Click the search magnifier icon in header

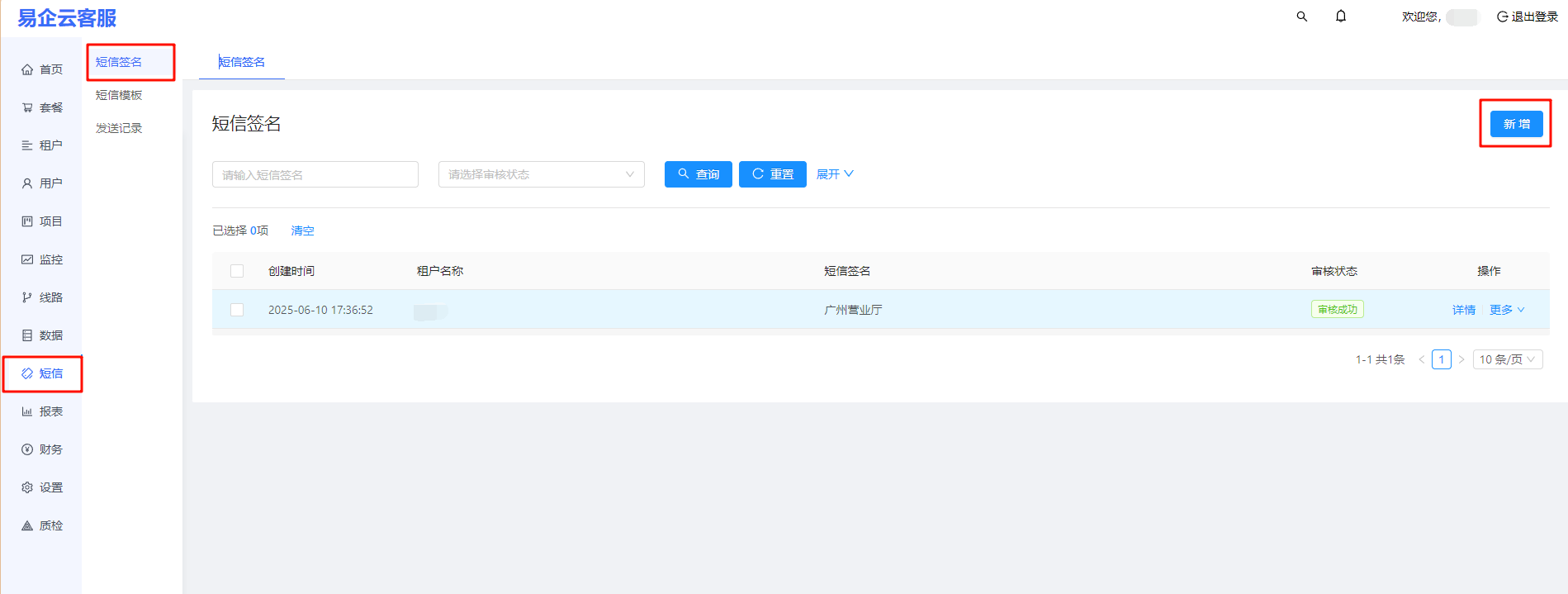pyautogui.click(x=1302, y=17)
